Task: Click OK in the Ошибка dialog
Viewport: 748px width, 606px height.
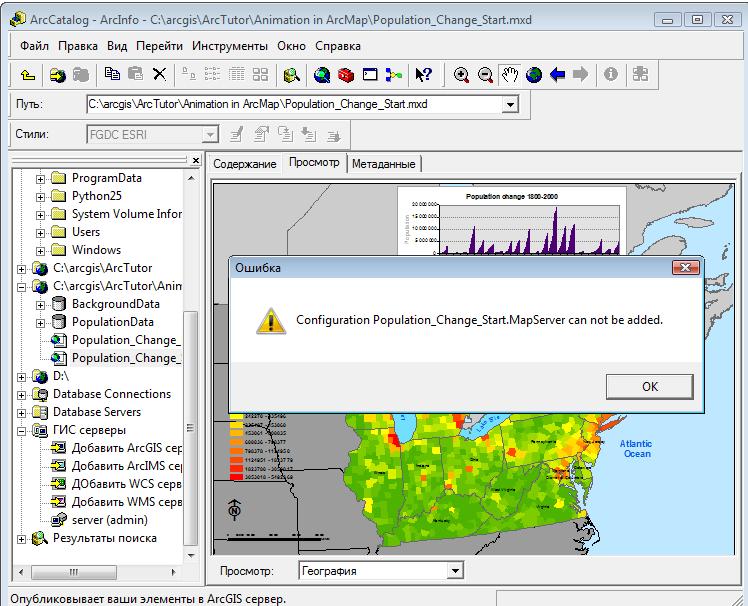Action: [x=650, y=387]
